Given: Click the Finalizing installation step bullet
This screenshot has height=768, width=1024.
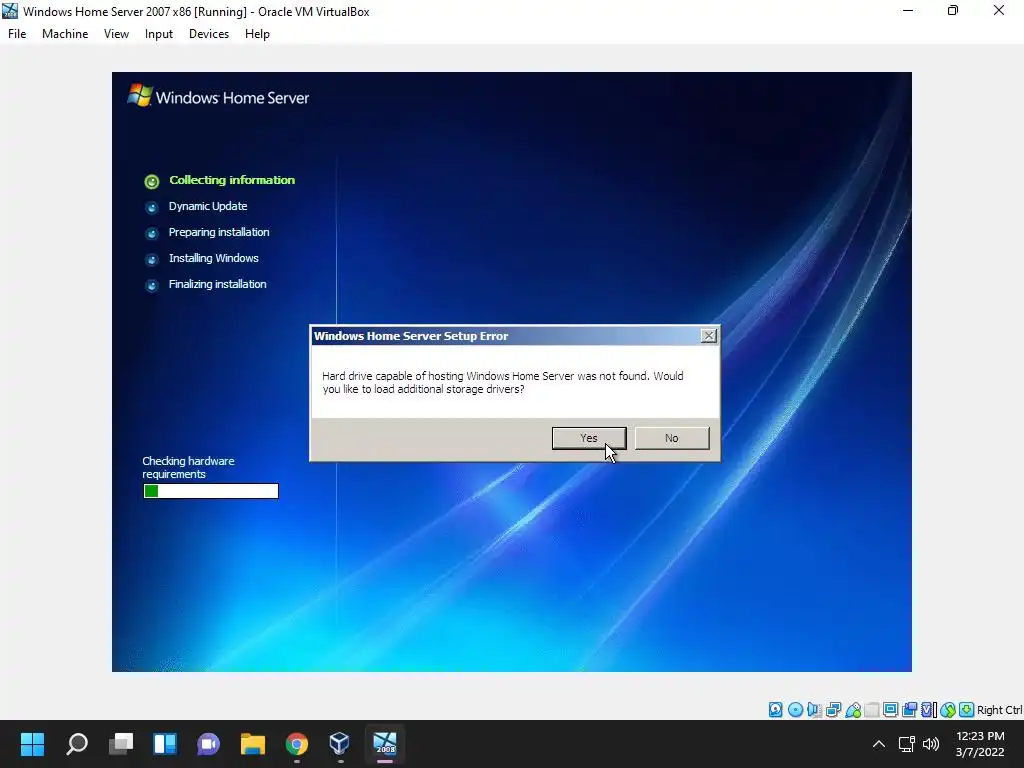Looking at the screenshot, I should 152,286.
